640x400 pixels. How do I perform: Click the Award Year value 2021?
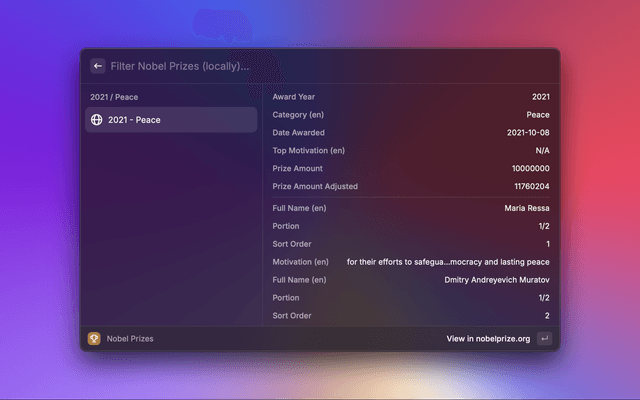pos(540,97)
